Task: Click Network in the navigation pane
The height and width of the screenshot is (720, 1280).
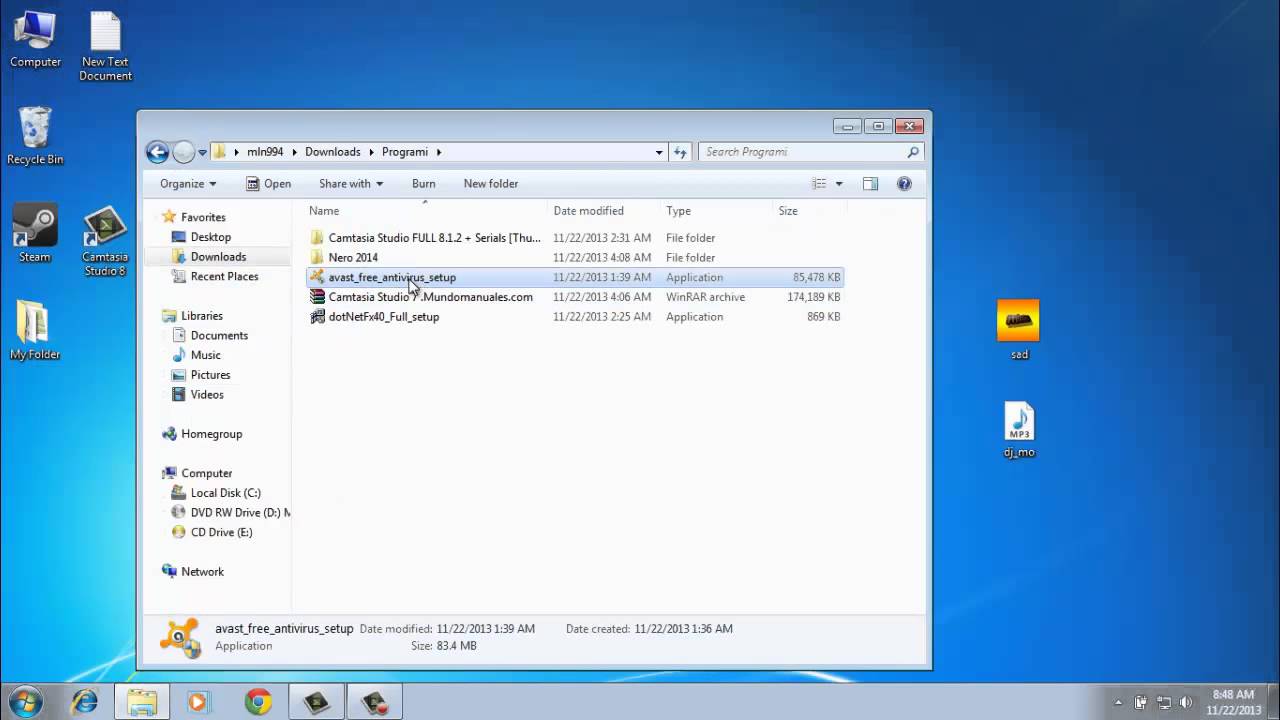Action: point(202,572)
